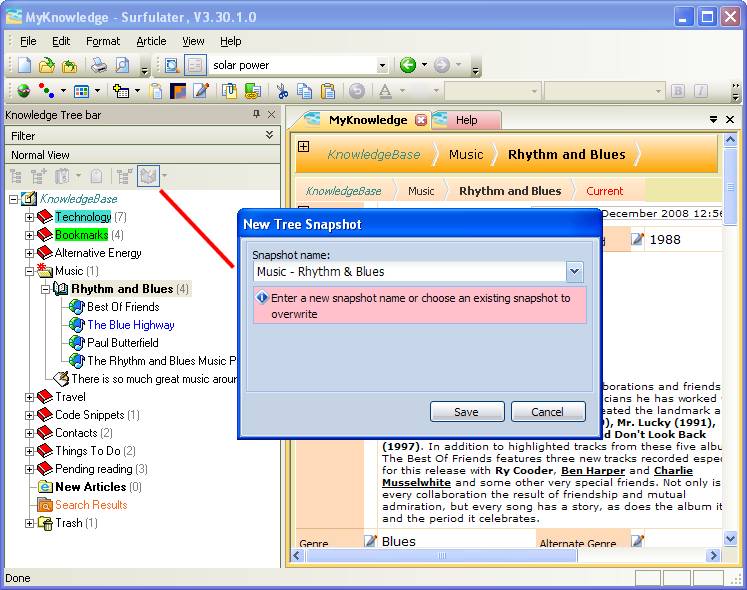
Task: Expand the Travel tree node
Action: click(30, 397)
